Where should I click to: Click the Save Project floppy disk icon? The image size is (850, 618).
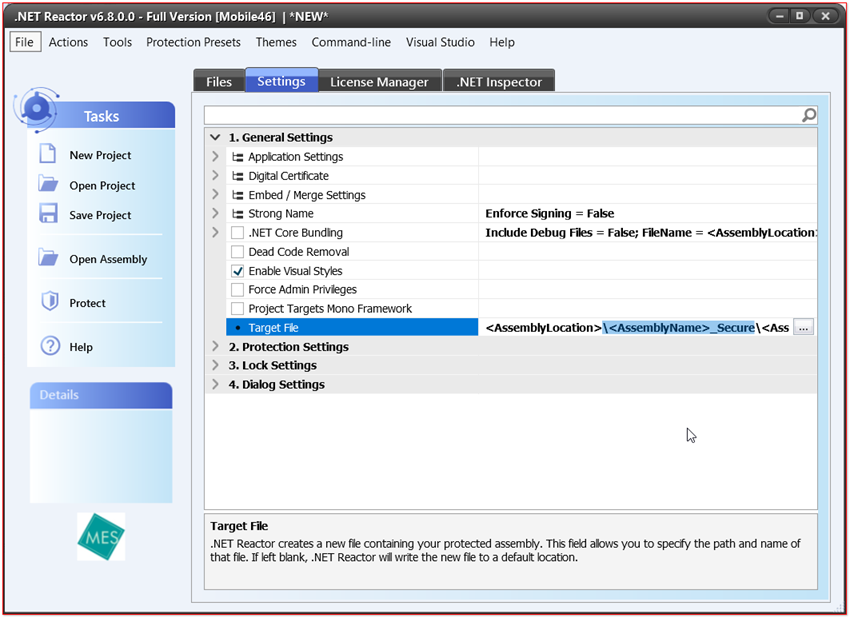pyautogui.click(x=48, y=213)
